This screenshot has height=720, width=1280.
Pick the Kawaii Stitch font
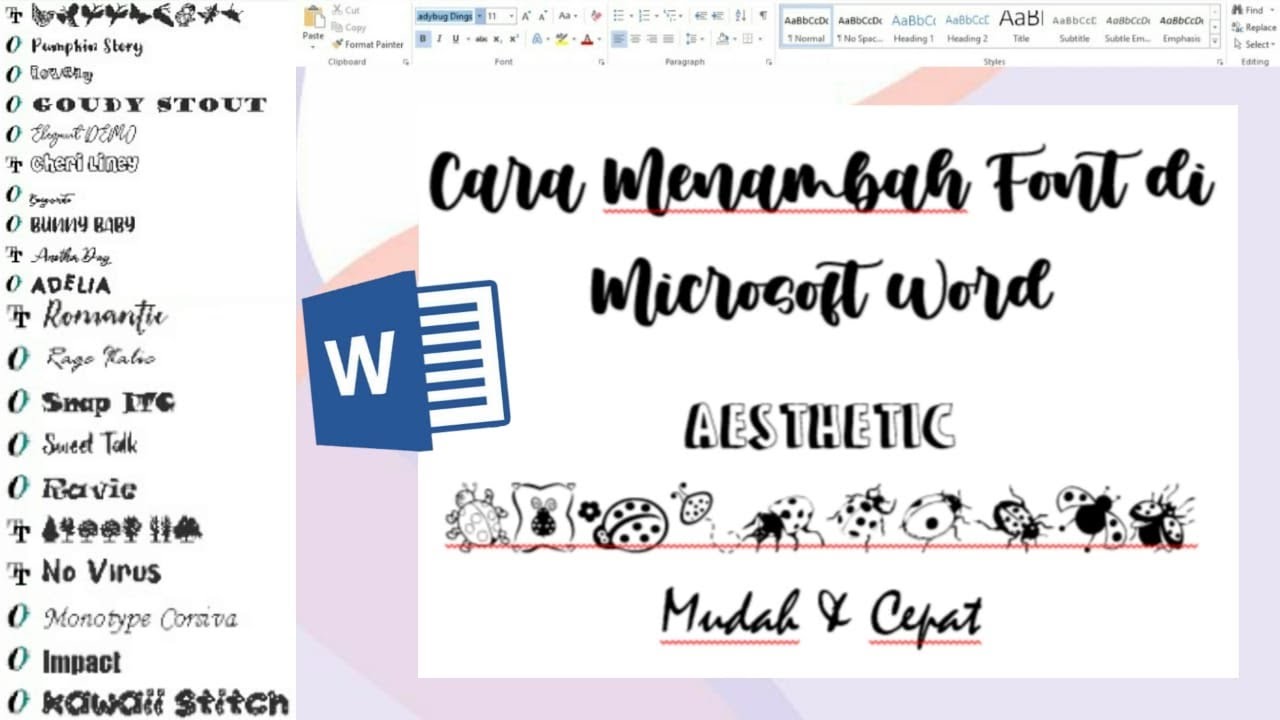pos(165,701)
